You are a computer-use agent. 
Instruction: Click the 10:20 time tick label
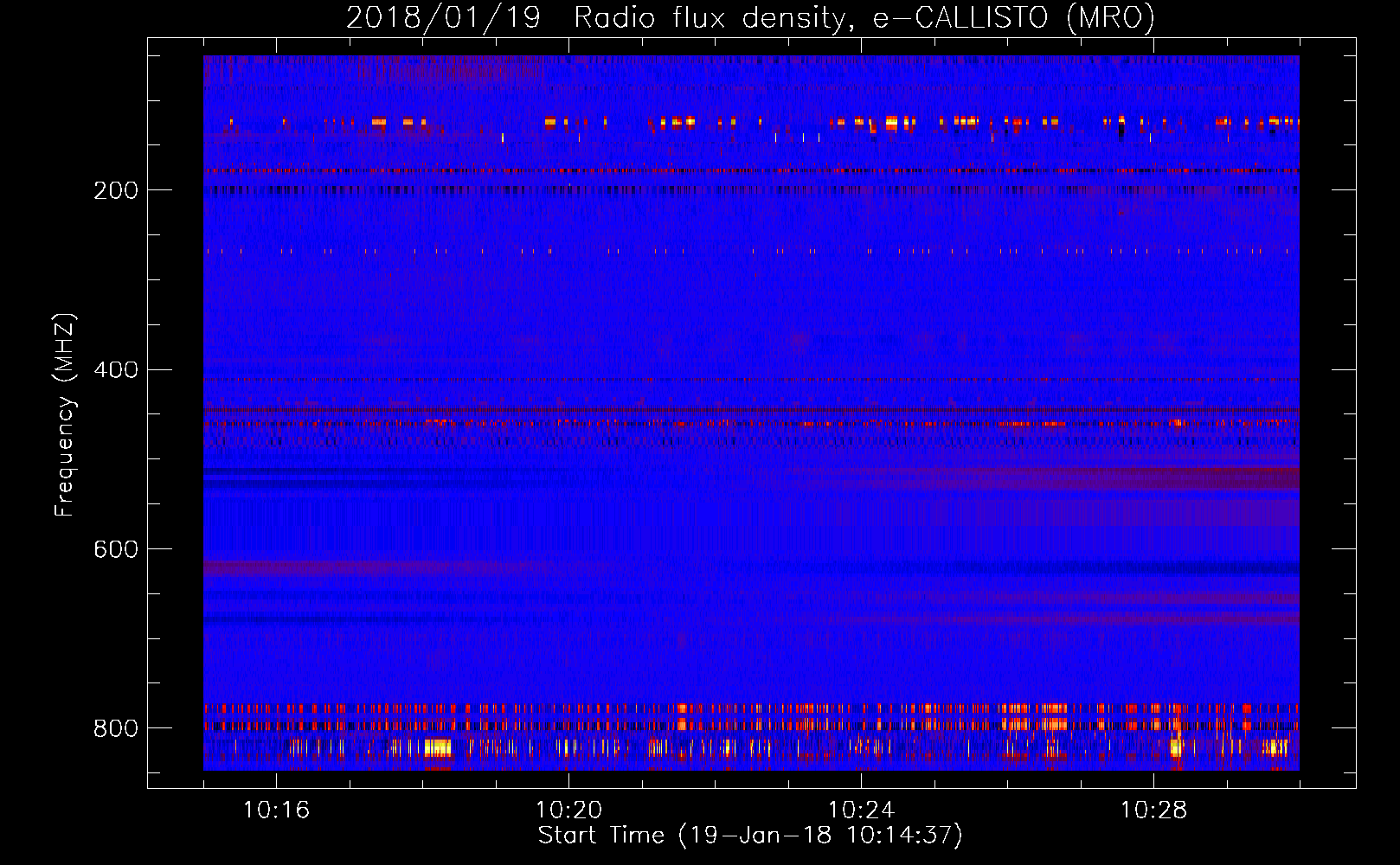click(568, 810)
